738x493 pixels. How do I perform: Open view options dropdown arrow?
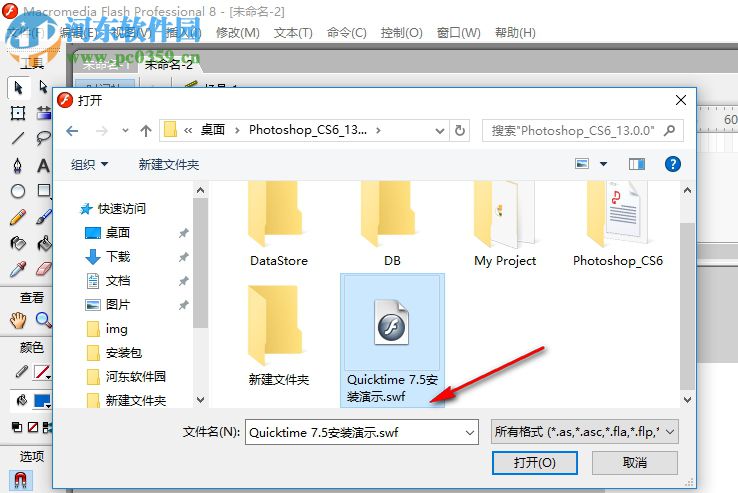coord(603,164)
